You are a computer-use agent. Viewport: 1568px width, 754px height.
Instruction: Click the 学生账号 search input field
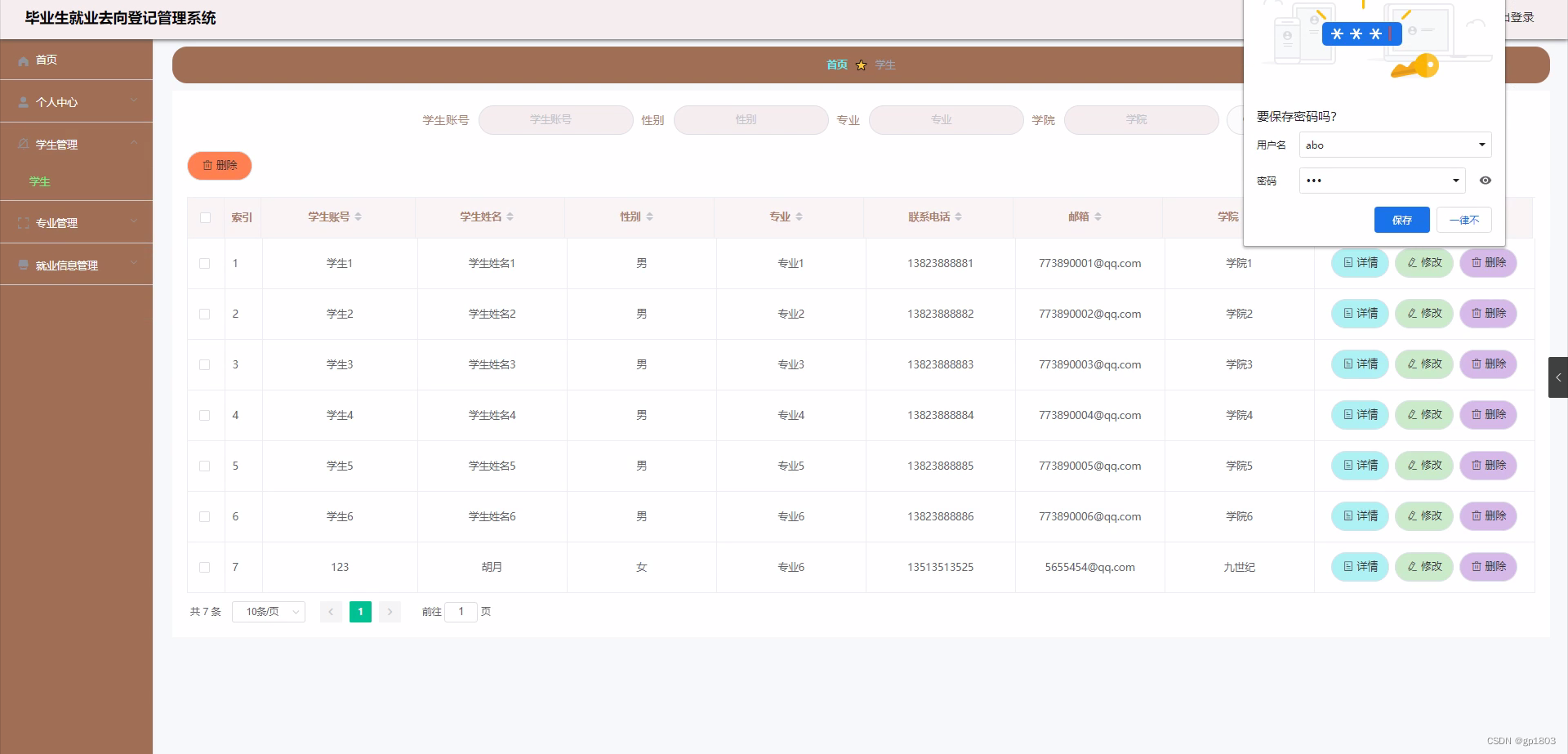point(555,119)
